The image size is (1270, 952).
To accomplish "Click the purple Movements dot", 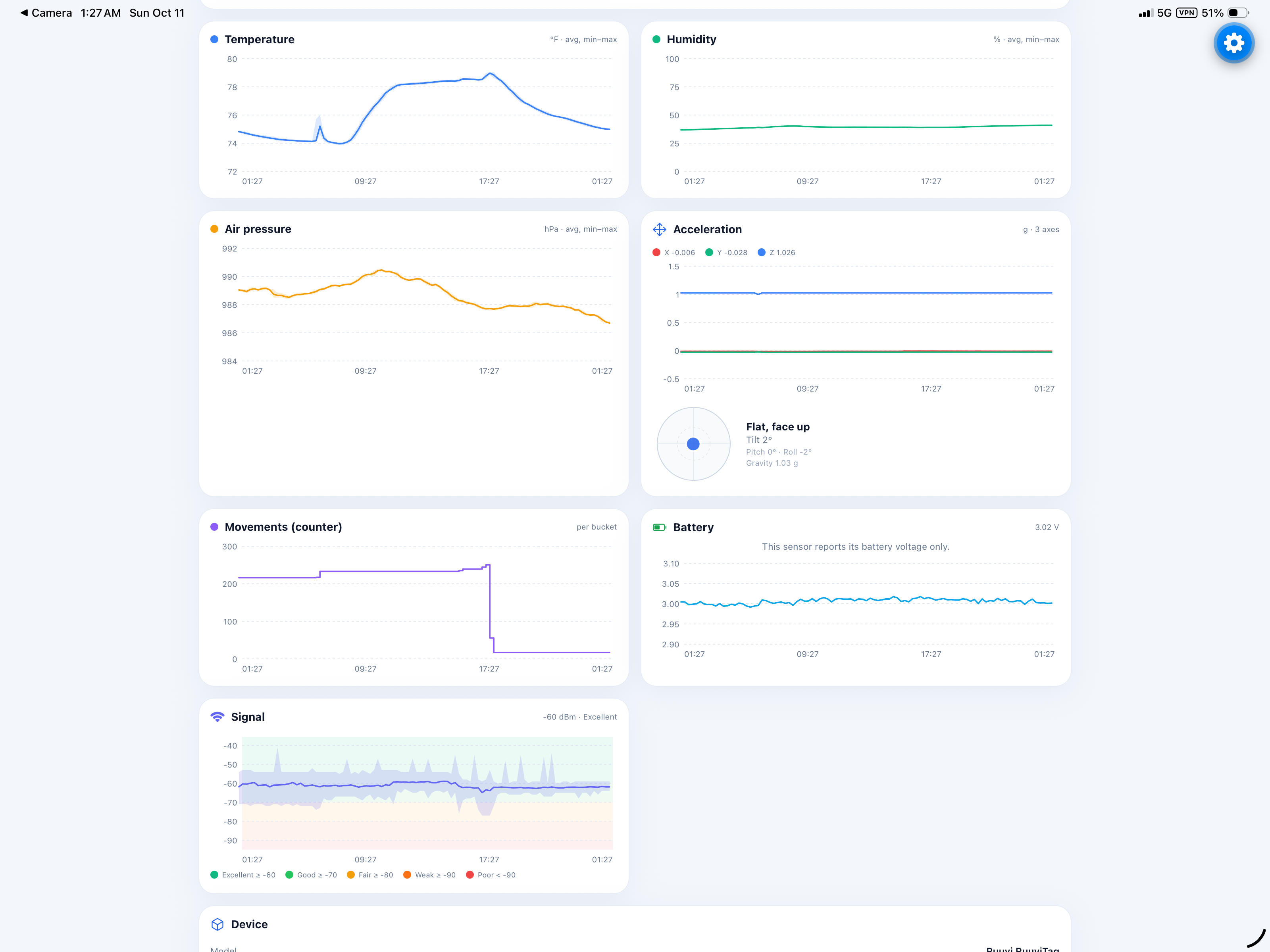I will click(x=214, y=527).
